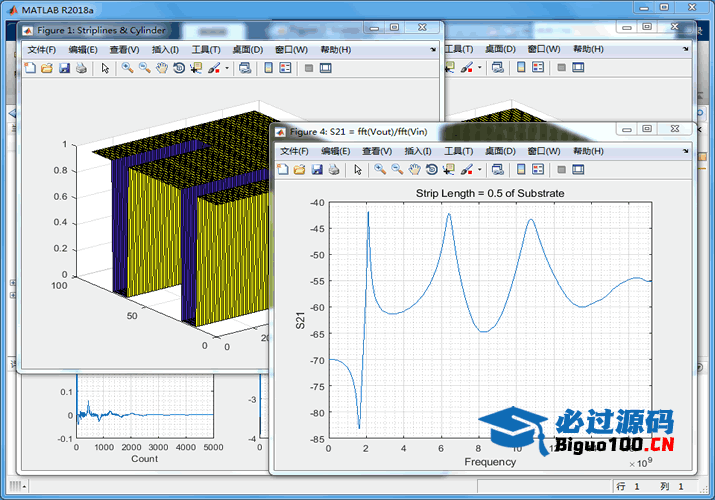Open 工具(T) menu in Figure 4

(x=458, y=151)
